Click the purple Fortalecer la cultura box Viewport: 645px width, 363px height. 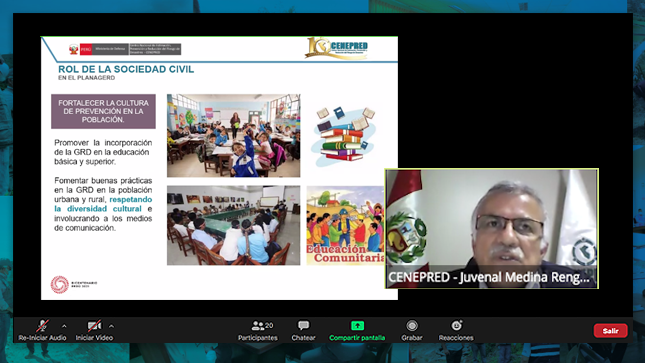point(103,111)
